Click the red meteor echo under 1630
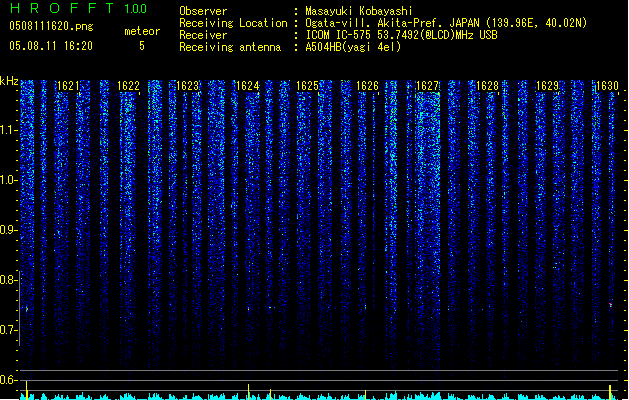629x400 pixels. pyautogui.click(x=611, y=305)
